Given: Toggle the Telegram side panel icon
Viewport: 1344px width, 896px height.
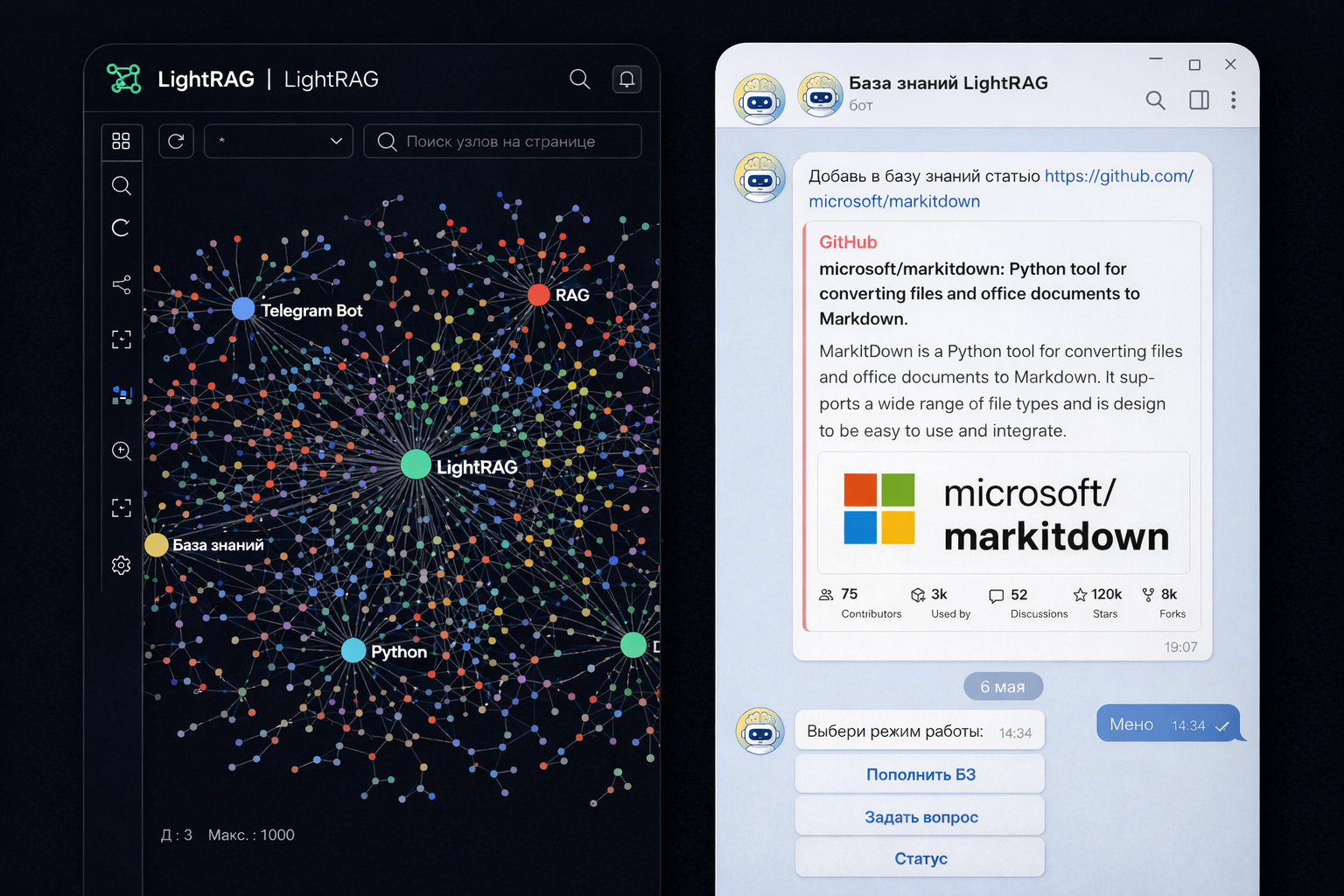Looking at the screenshot, I should (x=1199, y=100).
